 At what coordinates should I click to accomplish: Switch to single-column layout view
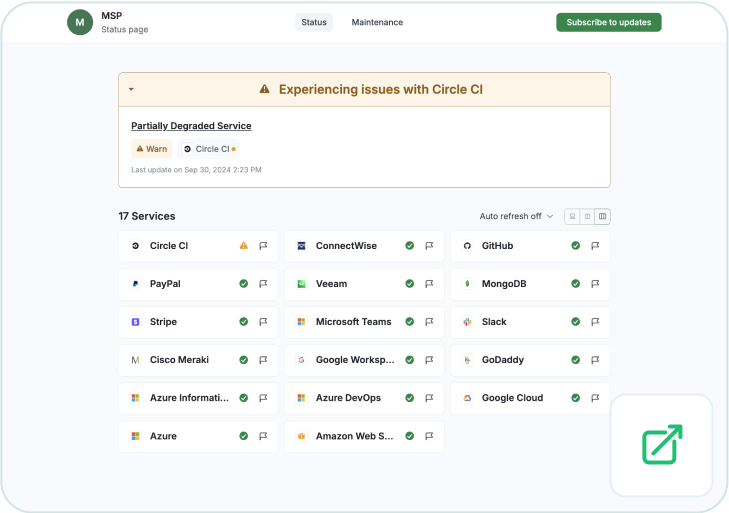pos(572,216)
